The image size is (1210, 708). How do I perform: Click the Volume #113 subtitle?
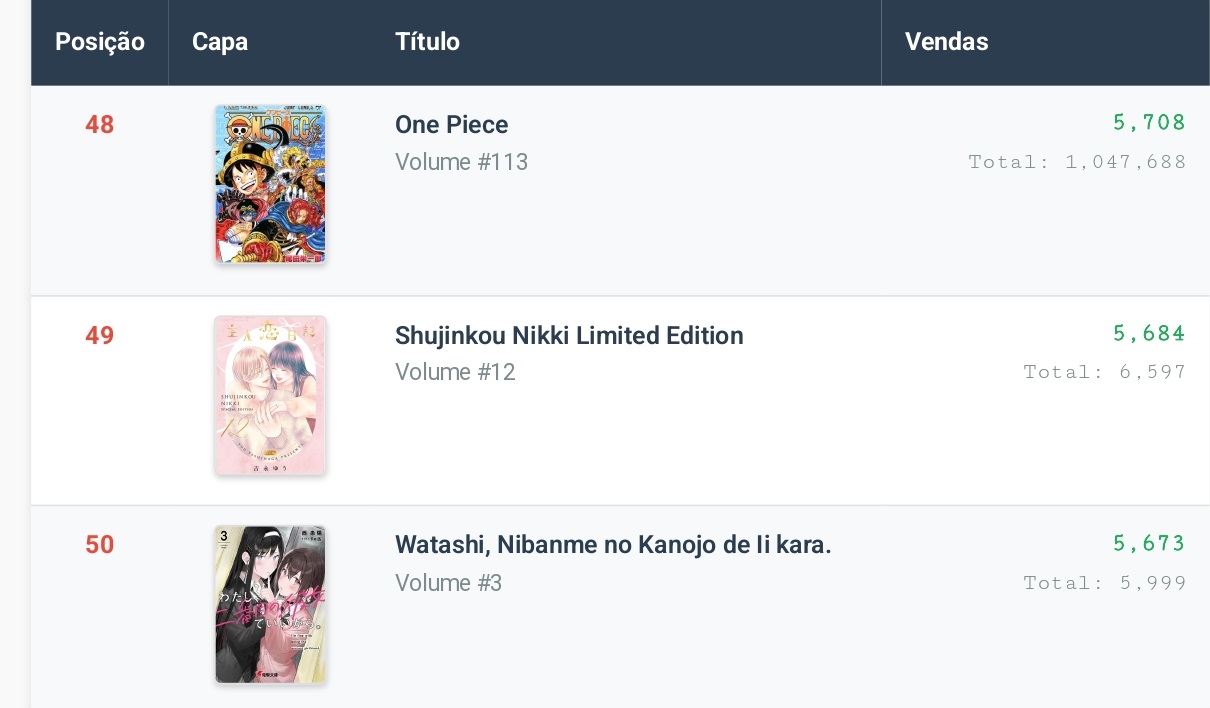(x=461, y=162)
